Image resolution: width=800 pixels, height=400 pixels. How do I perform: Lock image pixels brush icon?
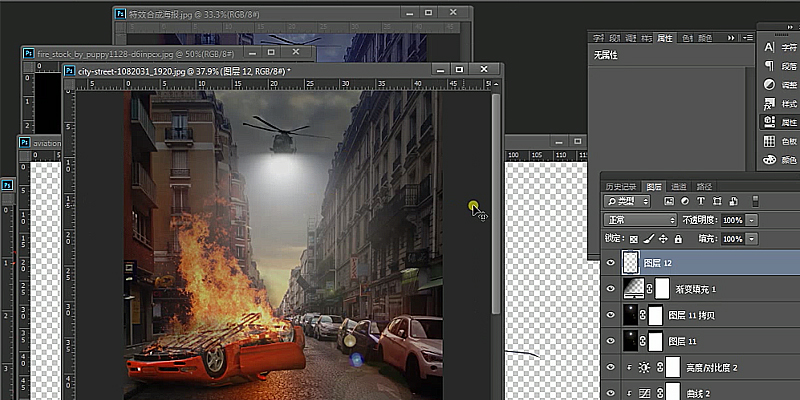click(x=648, y=239)
